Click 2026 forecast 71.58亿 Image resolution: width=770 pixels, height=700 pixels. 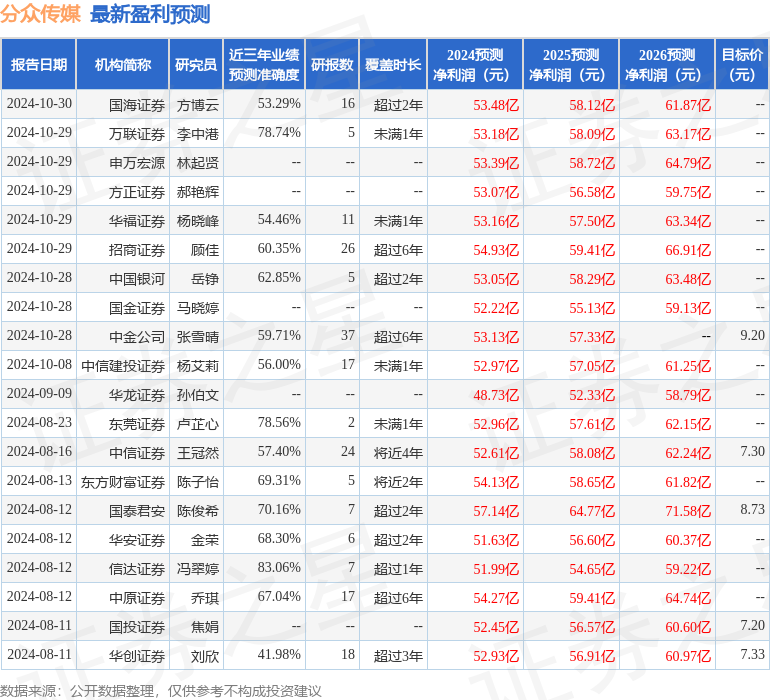[688, 511]
